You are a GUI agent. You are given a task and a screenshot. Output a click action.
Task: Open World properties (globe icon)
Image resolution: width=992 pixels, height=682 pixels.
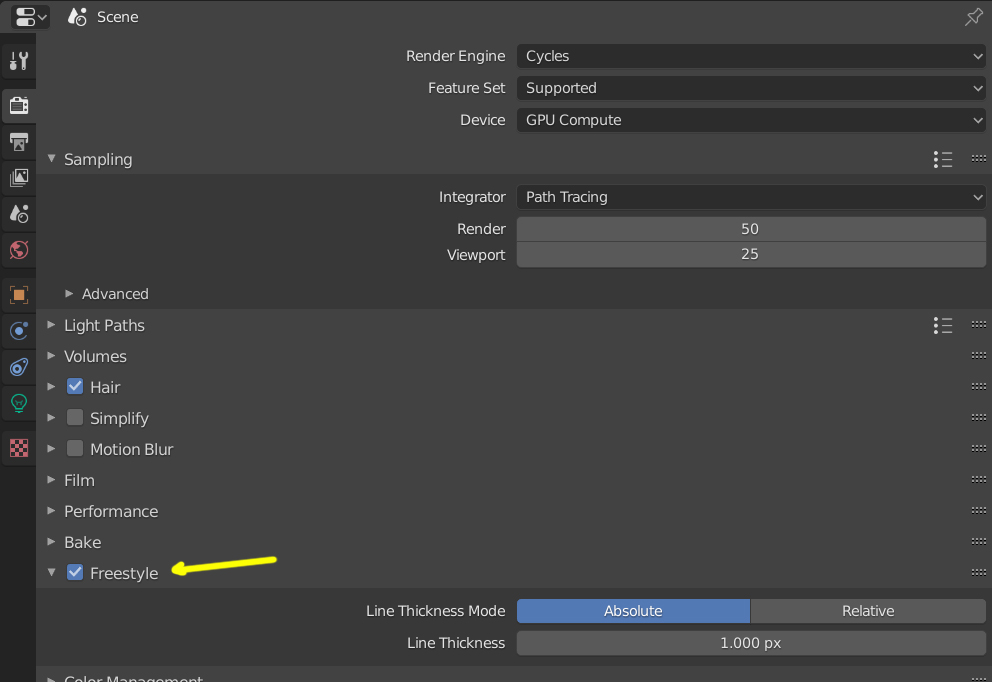point(18,249)
